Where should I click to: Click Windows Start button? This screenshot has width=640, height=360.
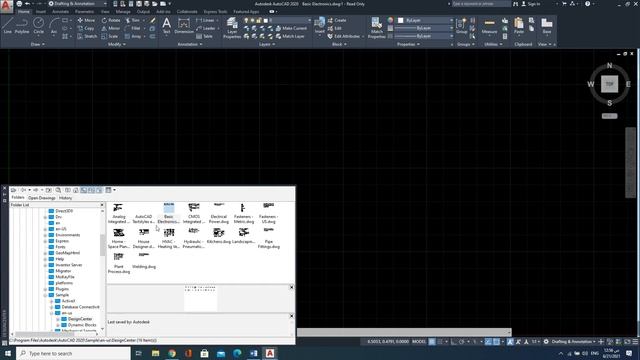(x=8, y=353)
